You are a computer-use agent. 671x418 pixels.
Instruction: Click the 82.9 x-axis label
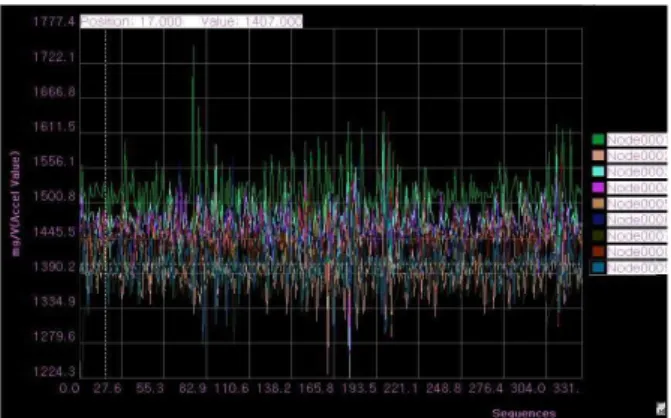pos(193,388)
